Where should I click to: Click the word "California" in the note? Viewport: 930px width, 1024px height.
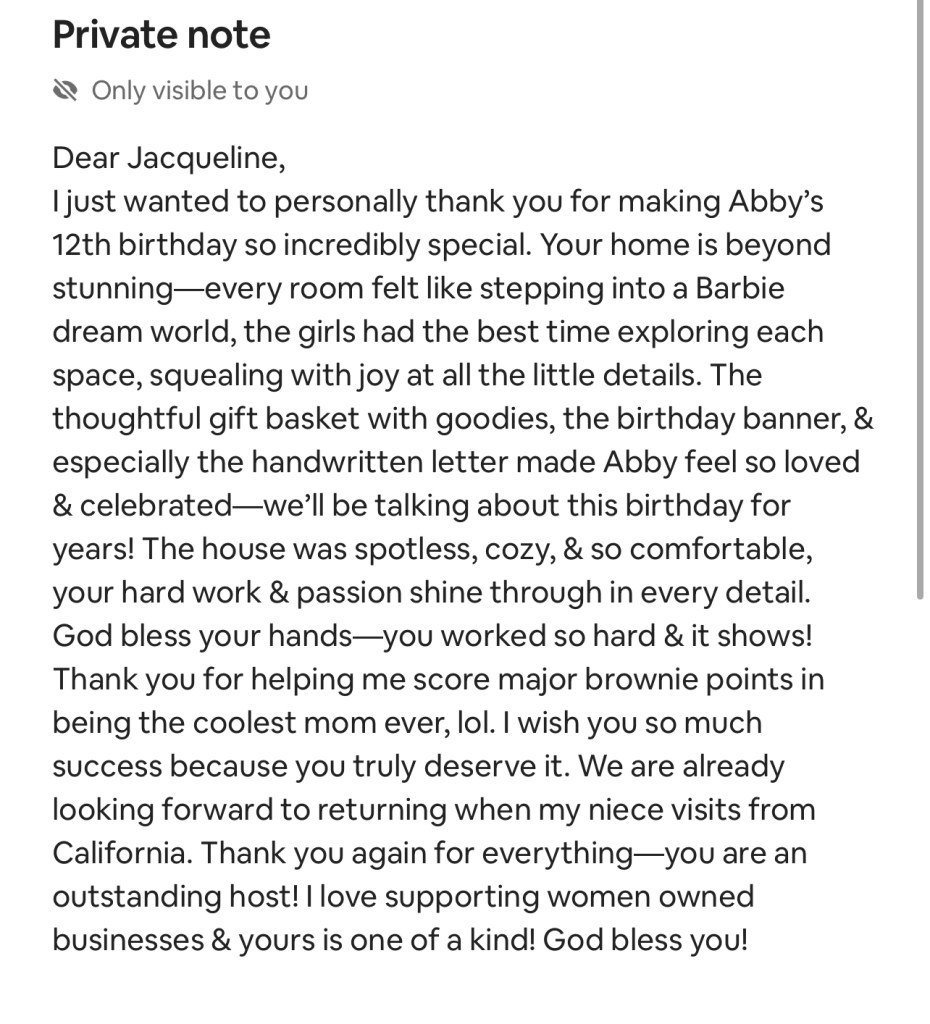[x=120, y=853]
